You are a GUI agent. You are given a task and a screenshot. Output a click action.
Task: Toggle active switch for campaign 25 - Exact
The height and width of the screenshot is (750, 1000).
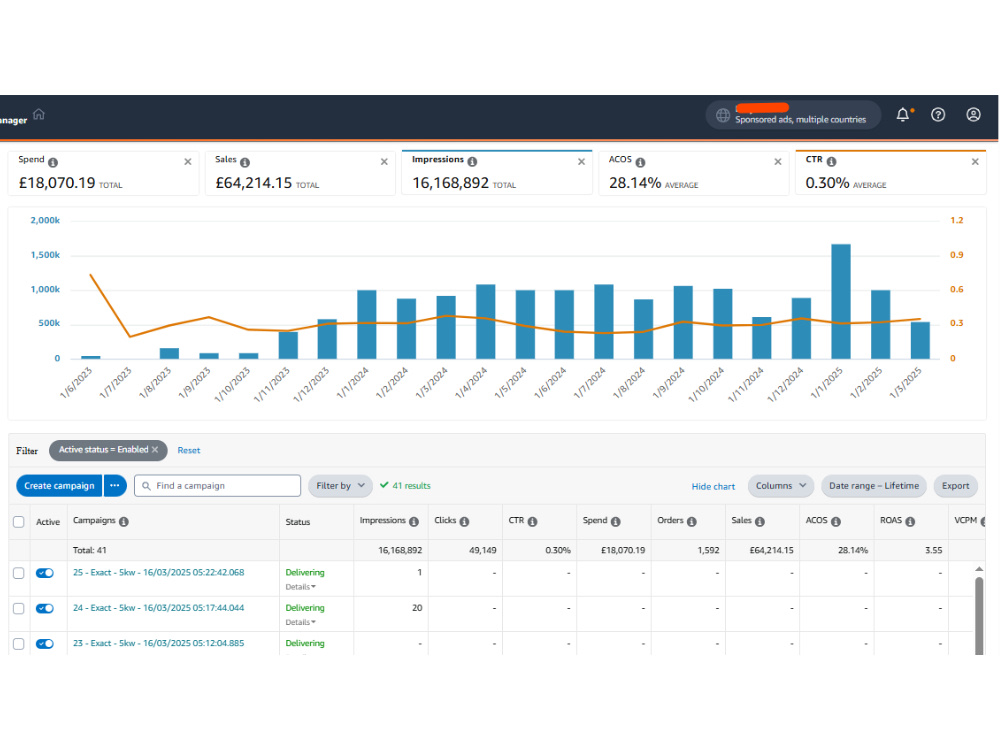(45, 573)
